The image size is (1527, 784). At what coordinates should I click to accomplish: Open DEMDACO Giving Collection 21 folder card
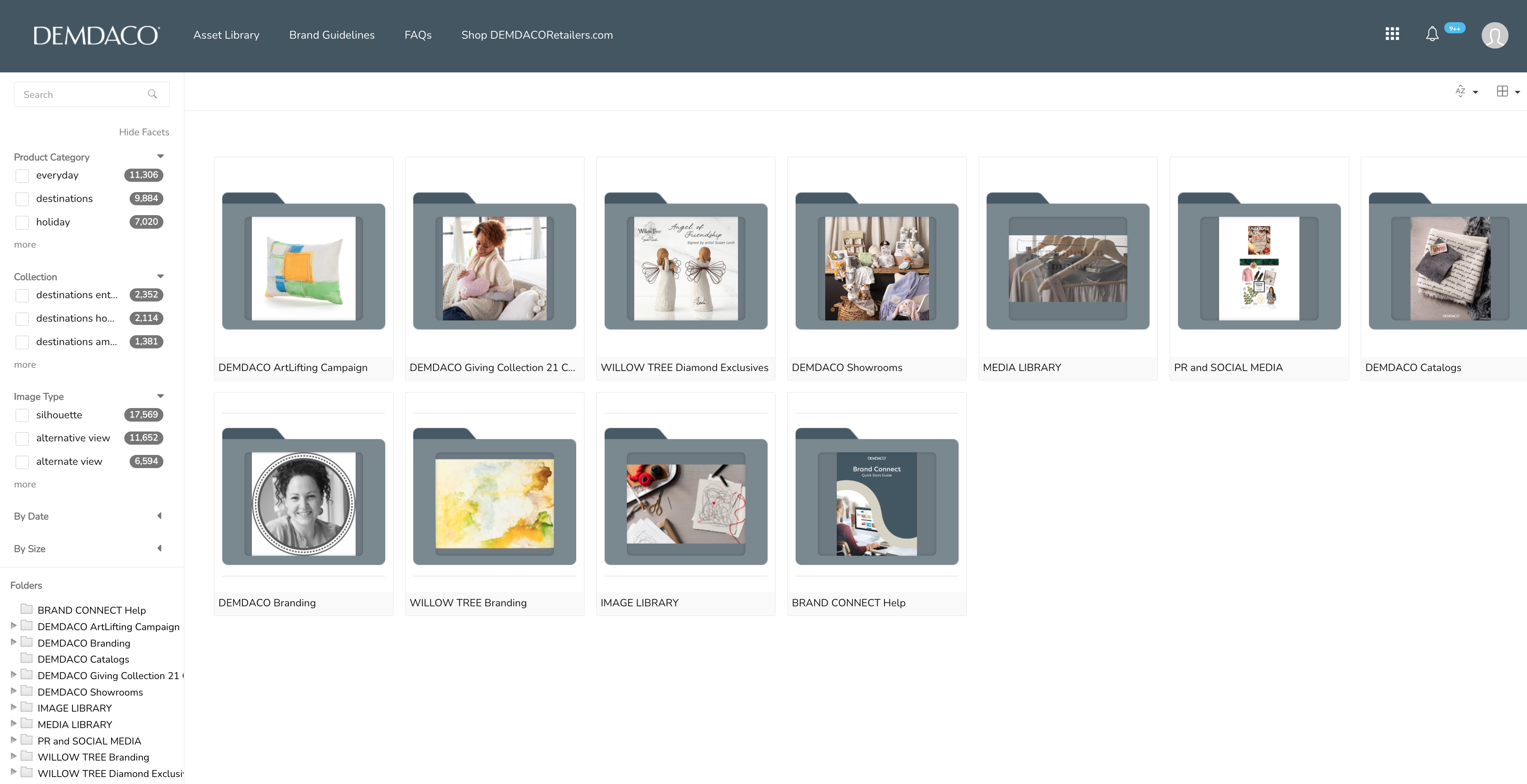coord(494,268)
